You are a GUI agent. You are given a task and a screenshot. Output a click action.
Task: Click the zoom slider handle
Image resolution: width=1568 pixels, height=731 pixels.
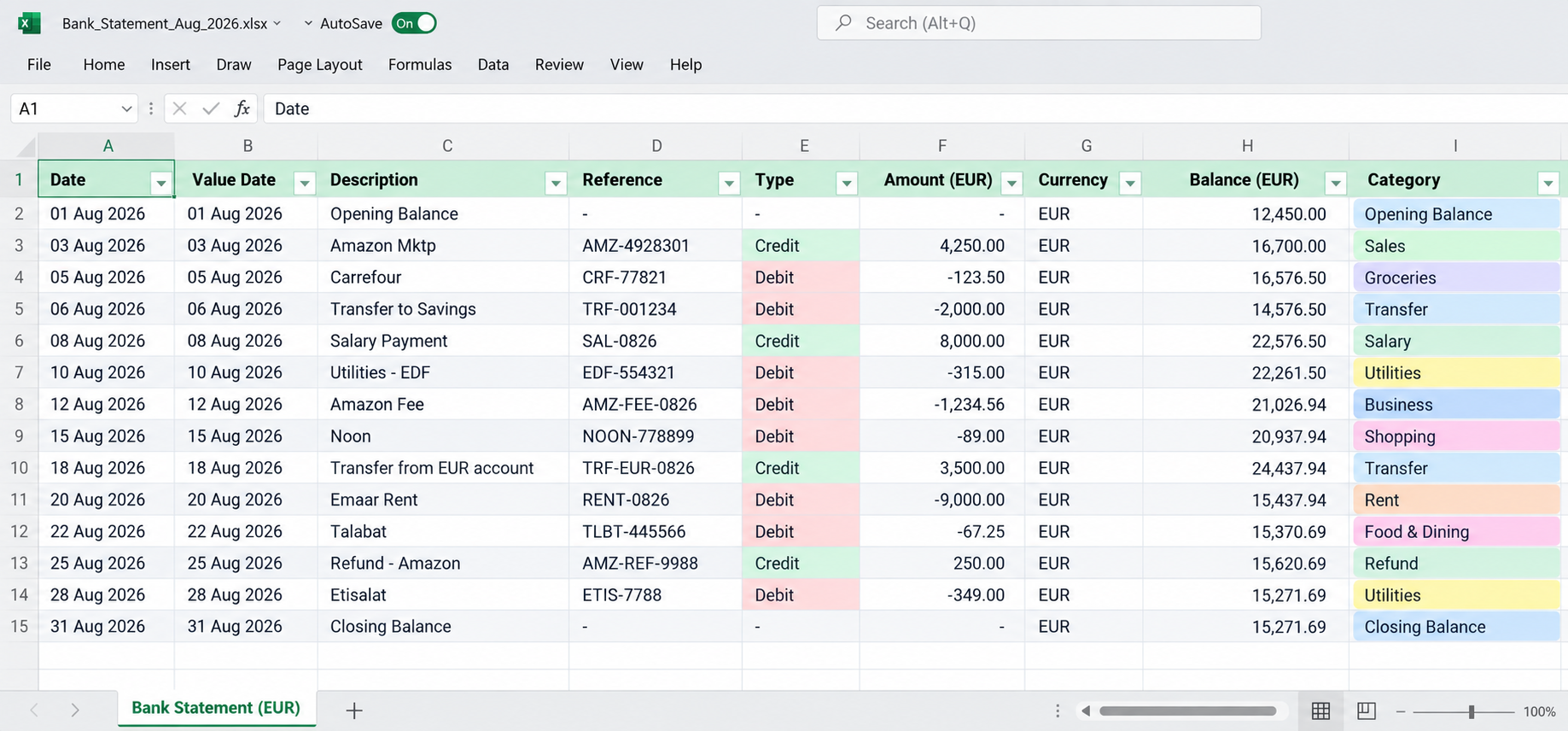1472,711
